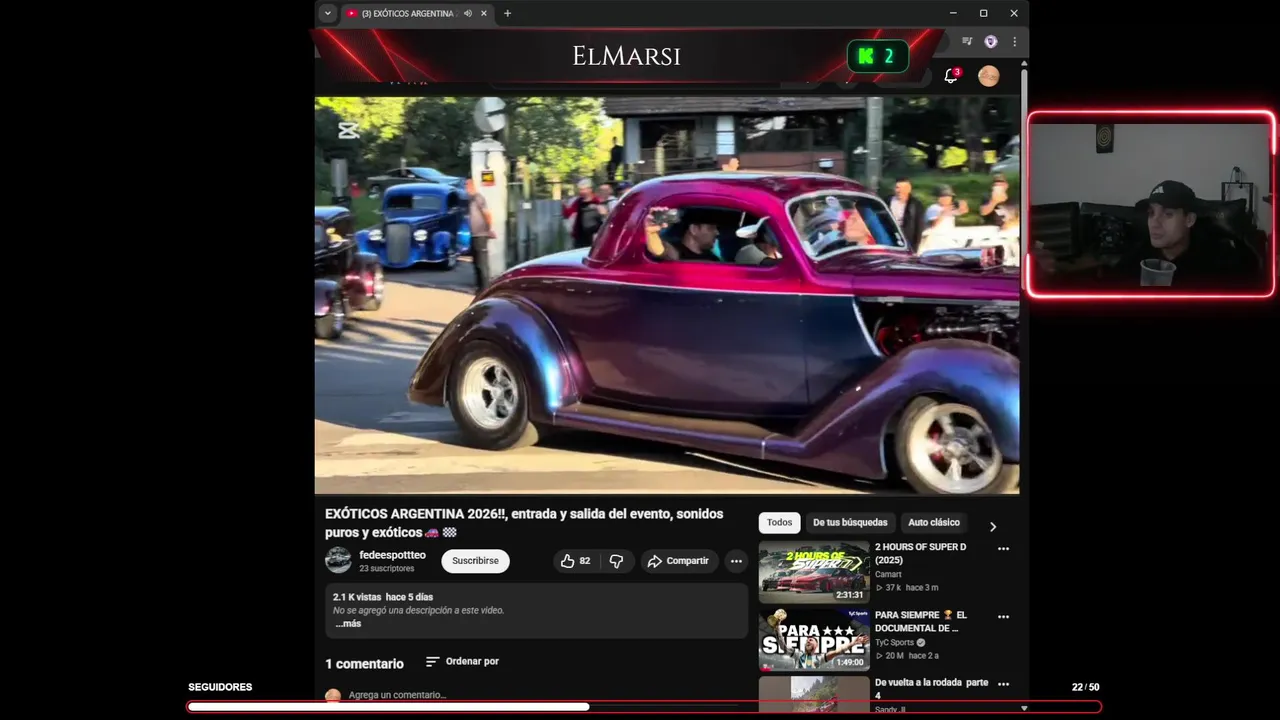This screenshot has width=1280, height=720.
Task: Select the De tus búsquedas chip
Action: tap(850, 522)
